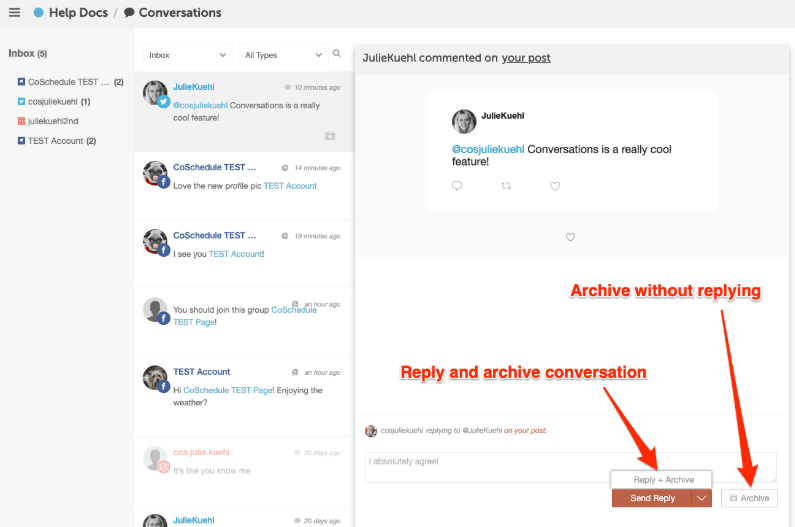Click the juliekuehl2nd Instagram icon in sidebar
795x527 pixels.
(x=21, y=121)
